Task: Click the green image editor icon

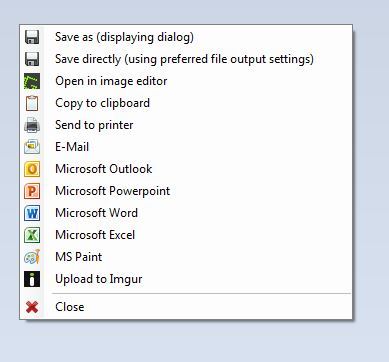Action: [x=32, y=81]
